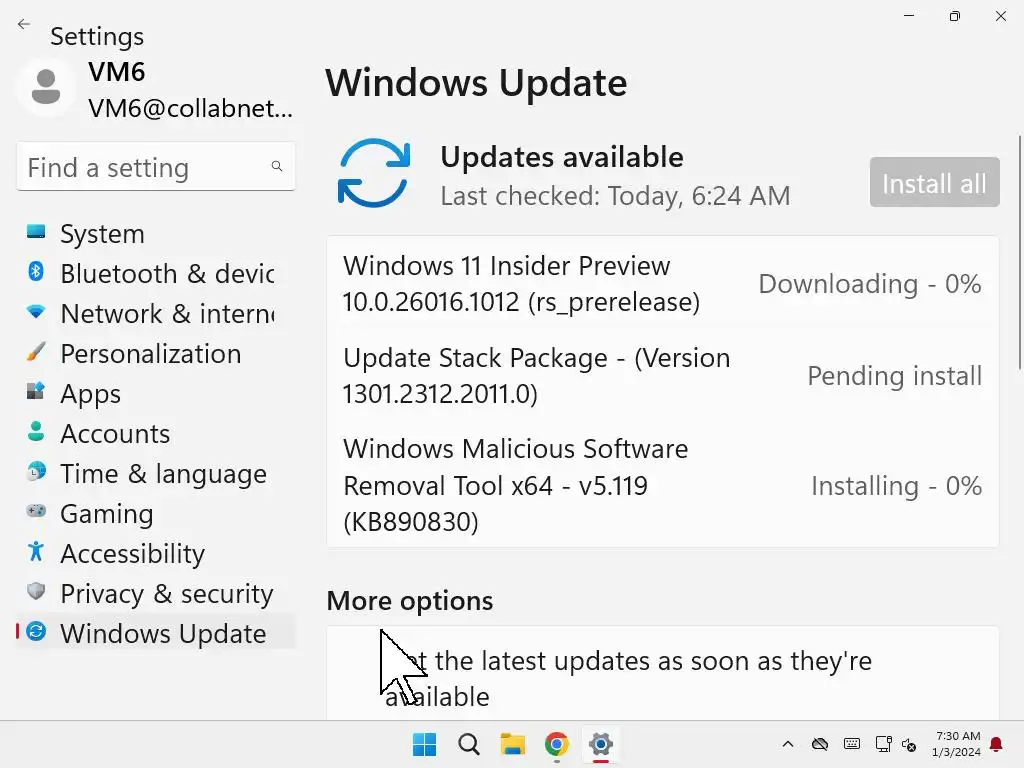
Task: Open the notification bell icon
Action: pyautogui.click(x=997, y=744)
